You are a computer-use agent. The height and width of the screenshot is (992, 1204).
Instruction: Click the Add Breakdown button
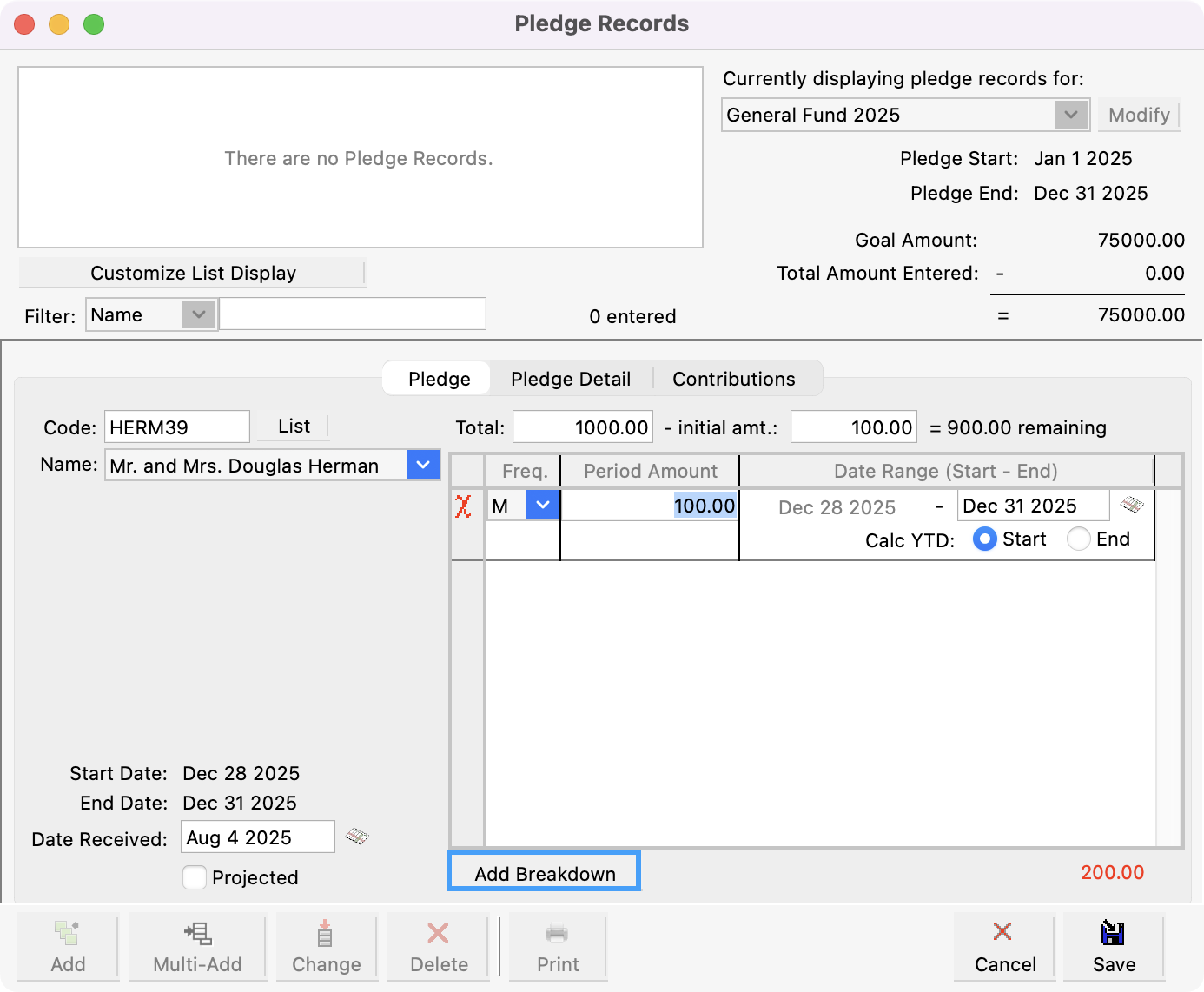(x=543, y=872)
